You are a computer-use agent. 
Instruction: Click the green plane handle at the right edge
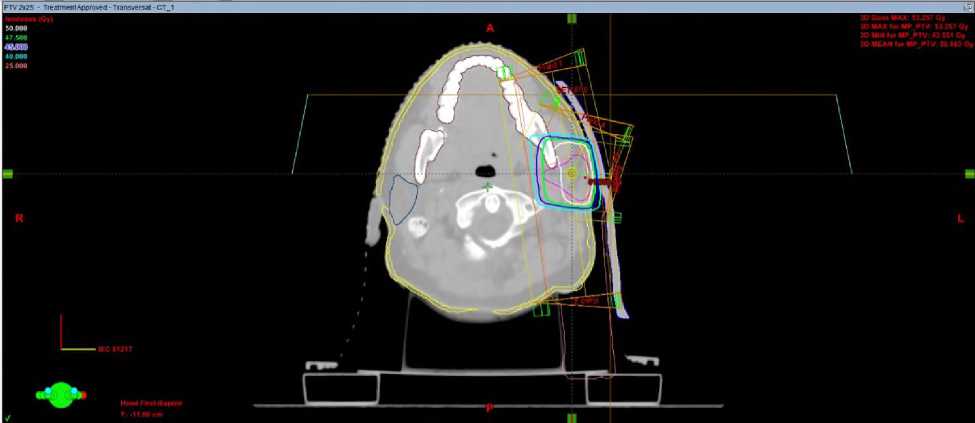(969, 174)
